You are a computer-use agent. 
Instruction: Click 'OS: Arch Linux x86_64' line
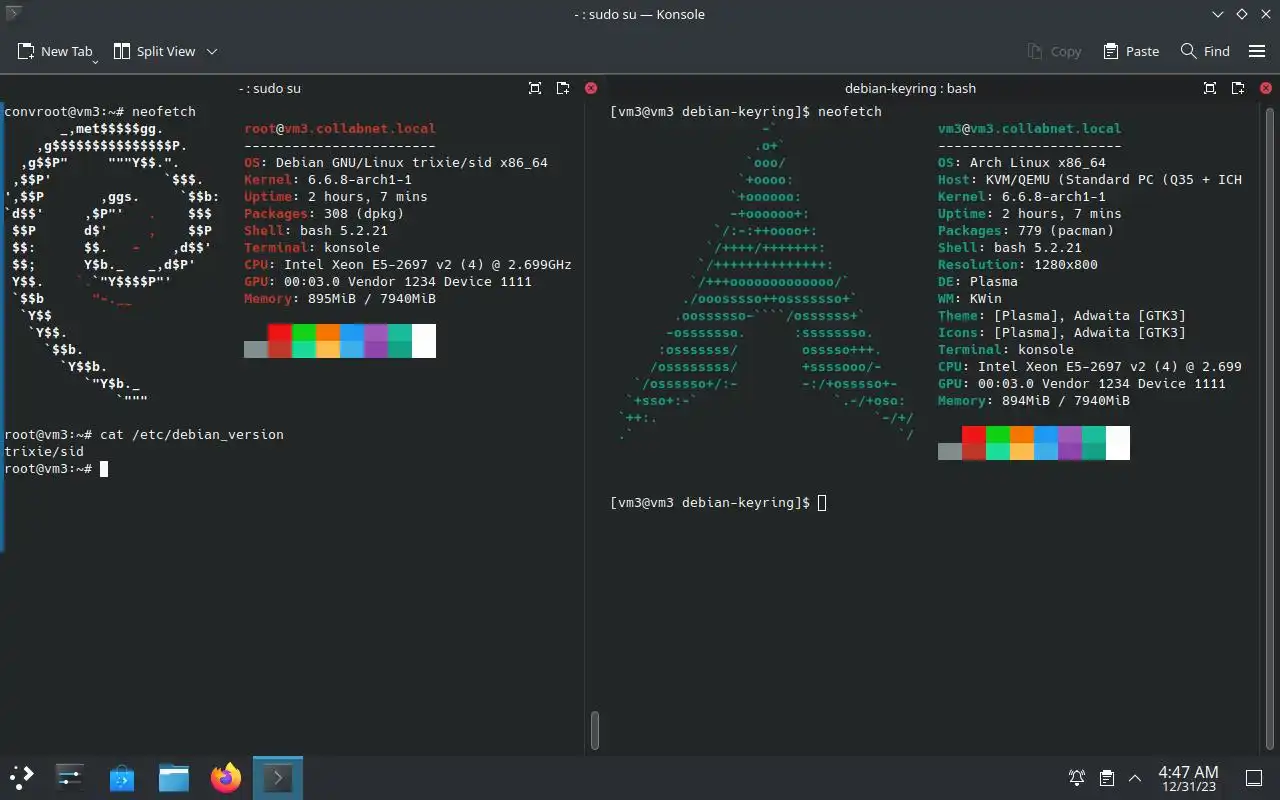[1022, 162]
